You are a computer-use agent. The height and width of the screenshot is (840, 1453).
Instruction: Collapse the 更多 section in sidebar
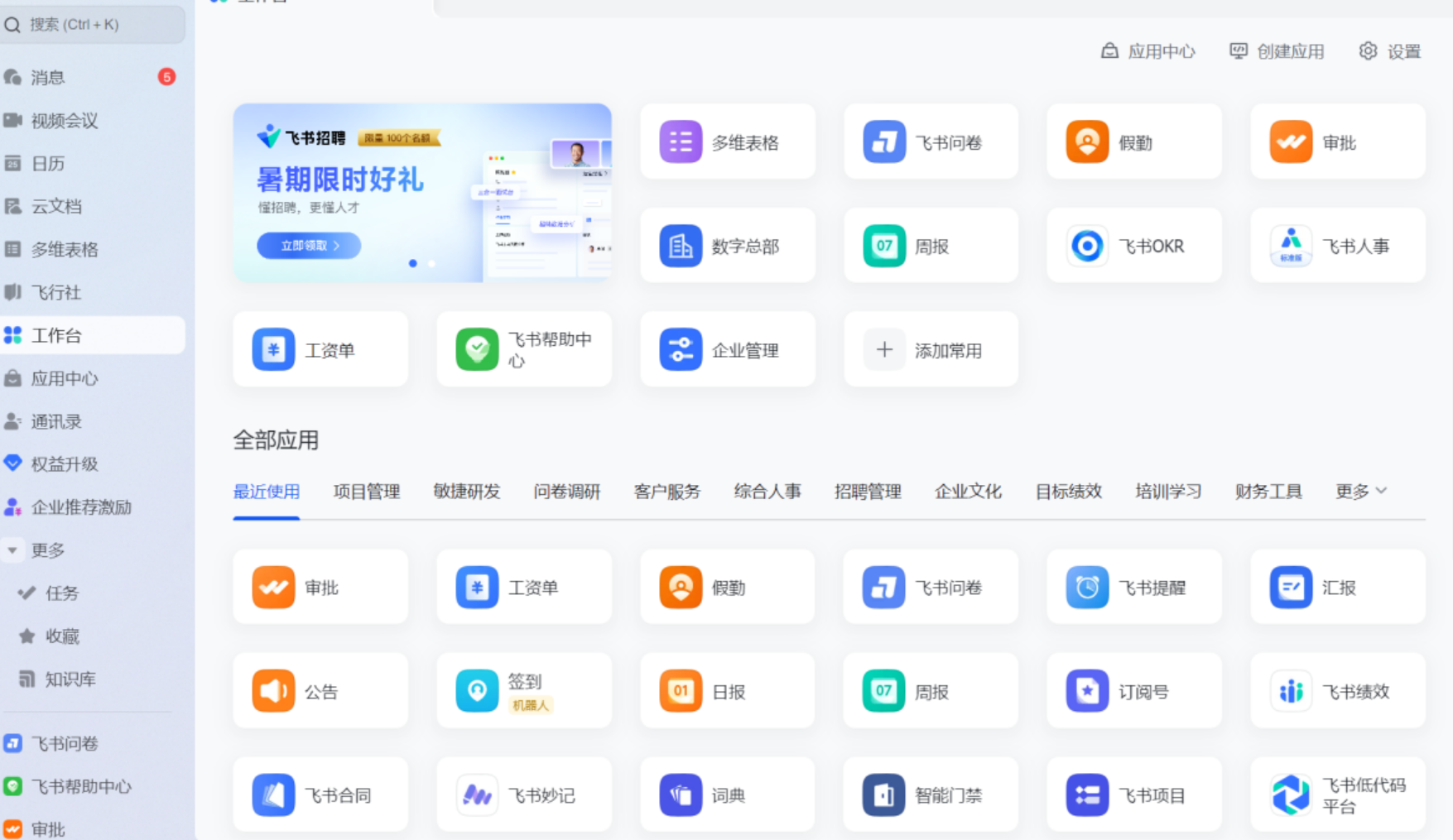(x=12, y=550)
